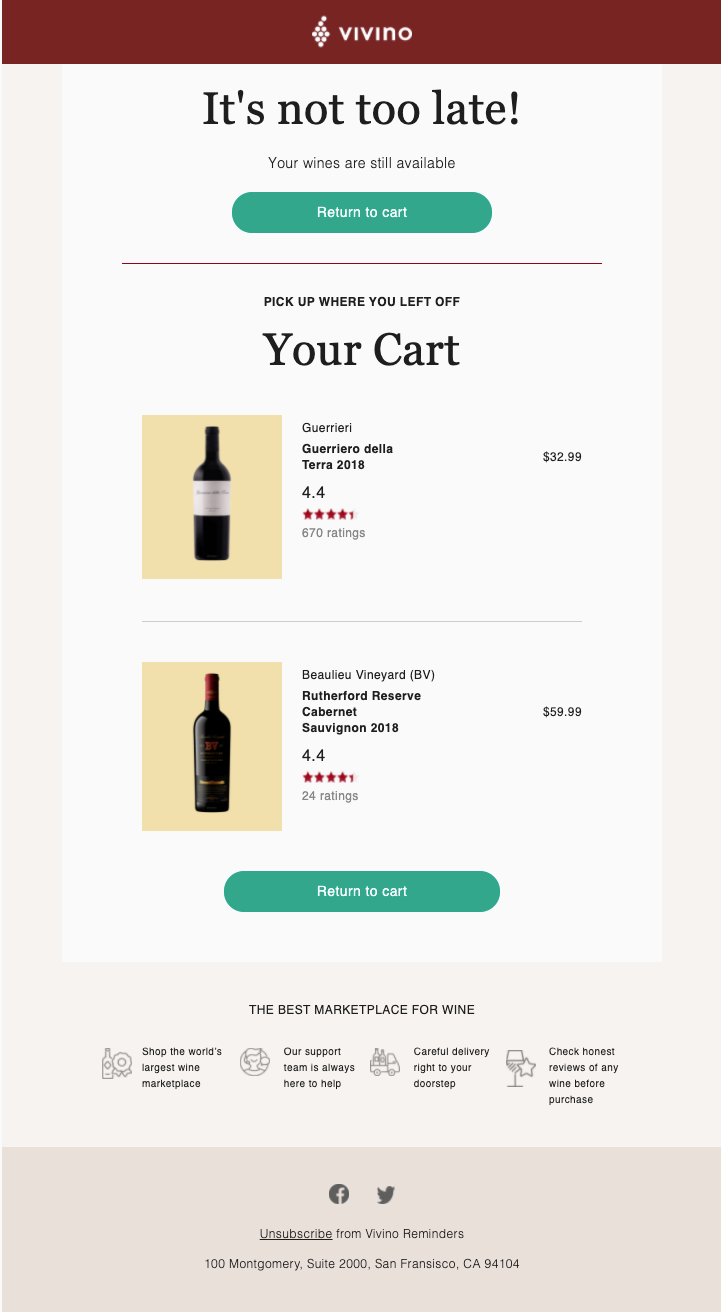Click the star rating under Rutherford Reserve Cabernet
This screenshot has width=721, height=1312.
pos(328,777)
